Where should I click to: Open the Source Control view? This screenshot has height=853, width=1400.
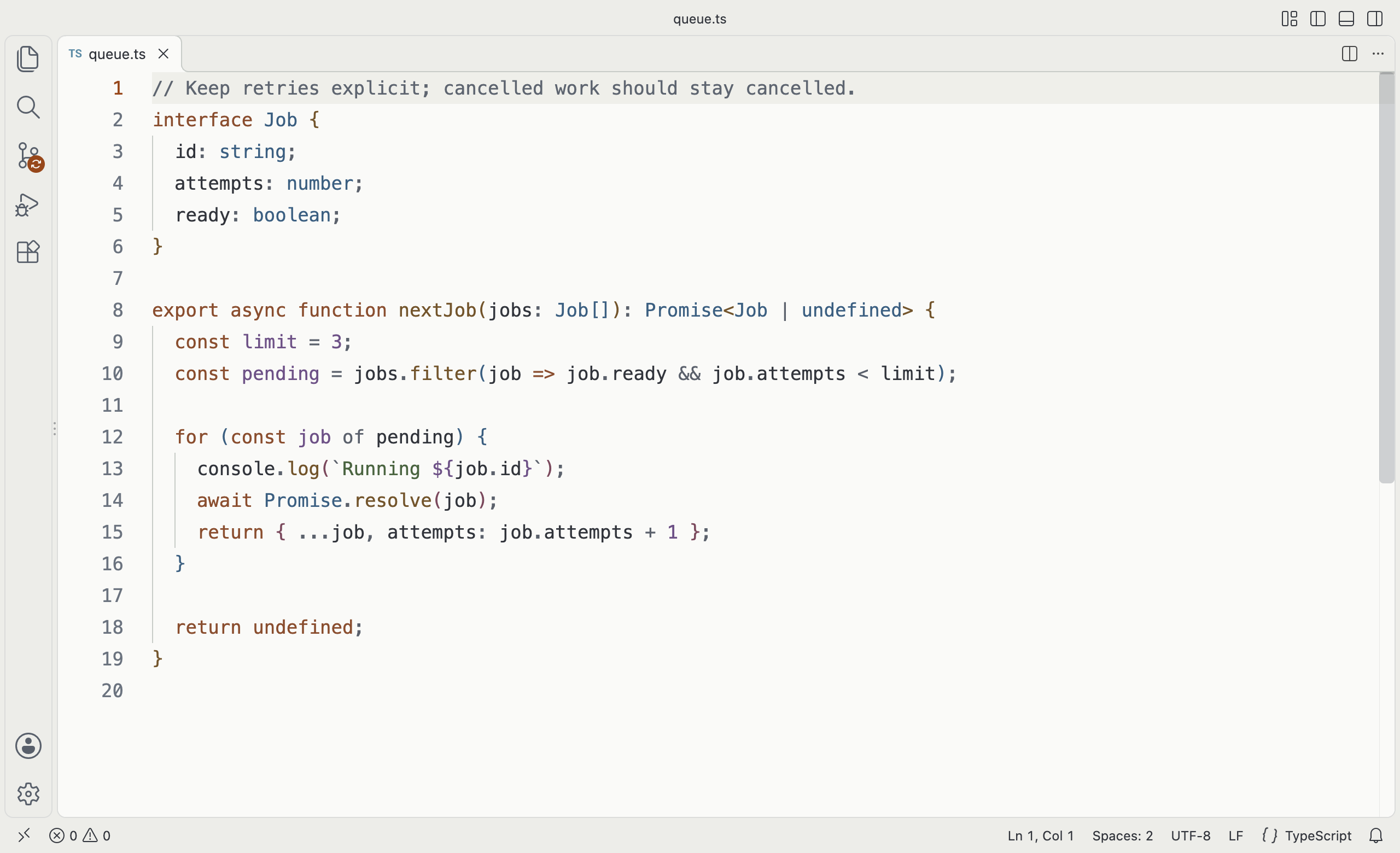[x=30, y=156]
